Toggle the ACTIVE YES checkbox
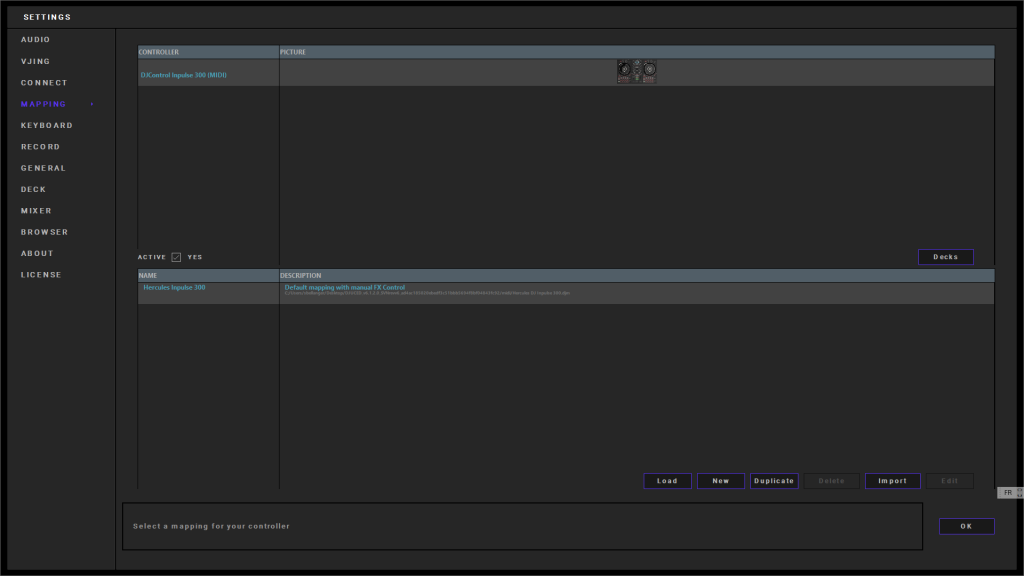 (176, 257)
